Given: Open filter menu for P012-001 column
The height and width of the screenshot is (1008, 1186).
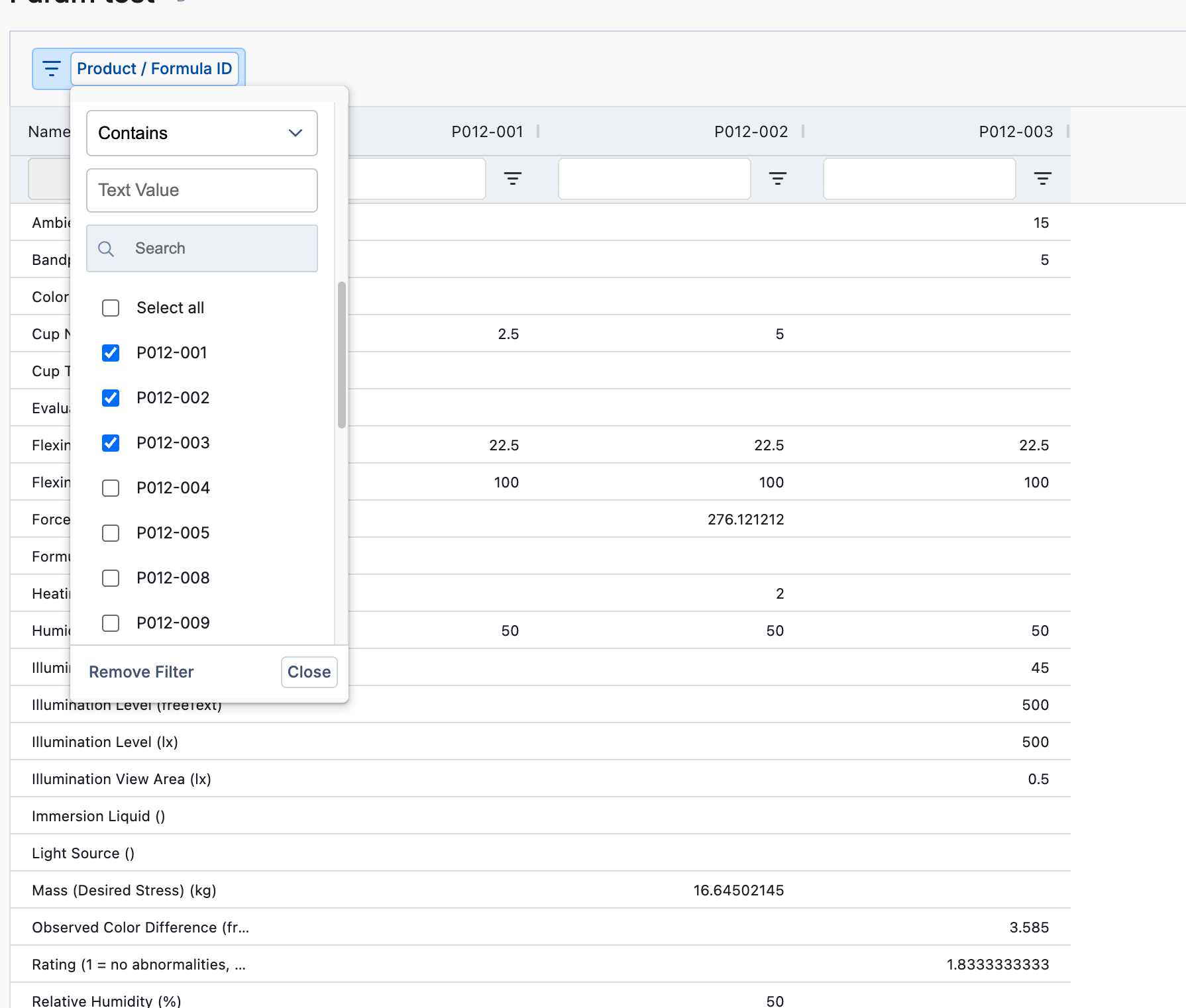Looking at the screenshot, I should [x=512, y=178].
